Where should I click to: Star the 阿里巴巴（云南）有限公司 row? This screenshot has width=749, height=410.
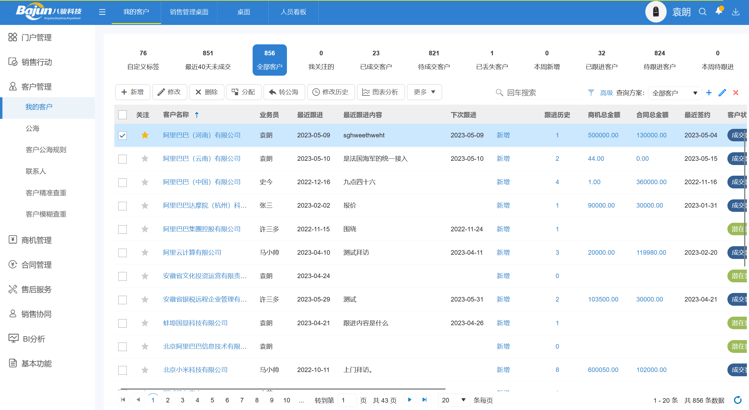(x=145, y=159)
